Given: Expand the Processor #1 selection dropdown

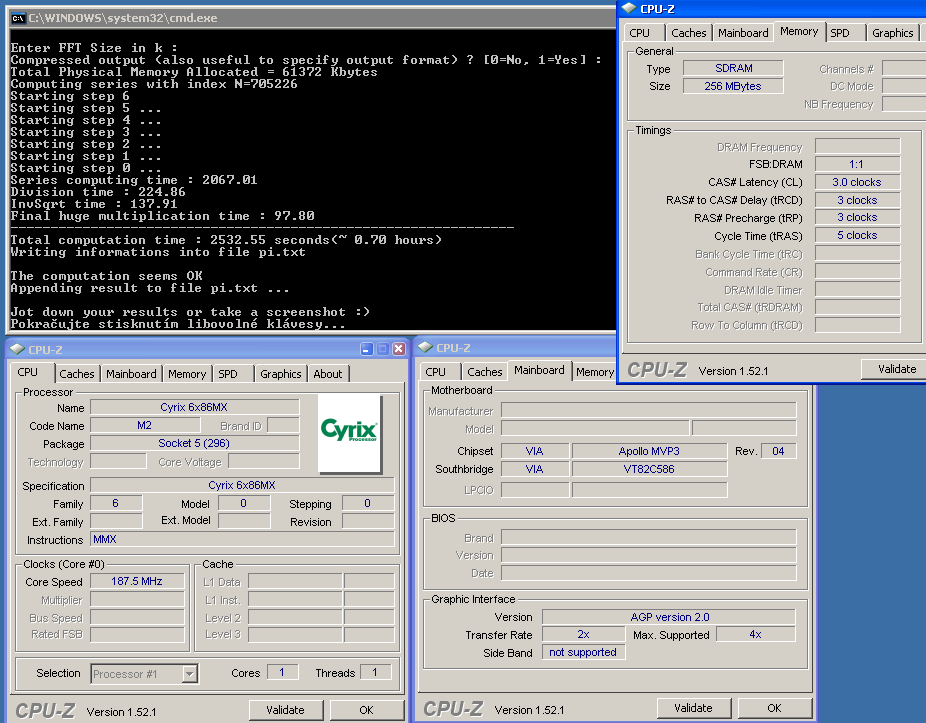Looking at the screenshot, I should pyautogui.click(x=190, y=674).
